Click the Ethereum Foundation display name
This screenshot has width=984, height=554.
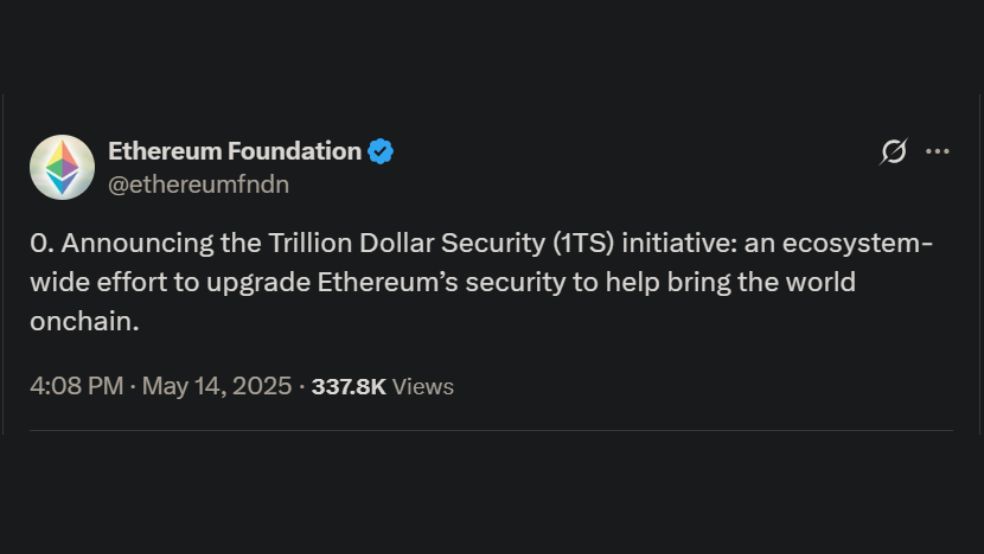pyautogui.click(x=235, y=151)
